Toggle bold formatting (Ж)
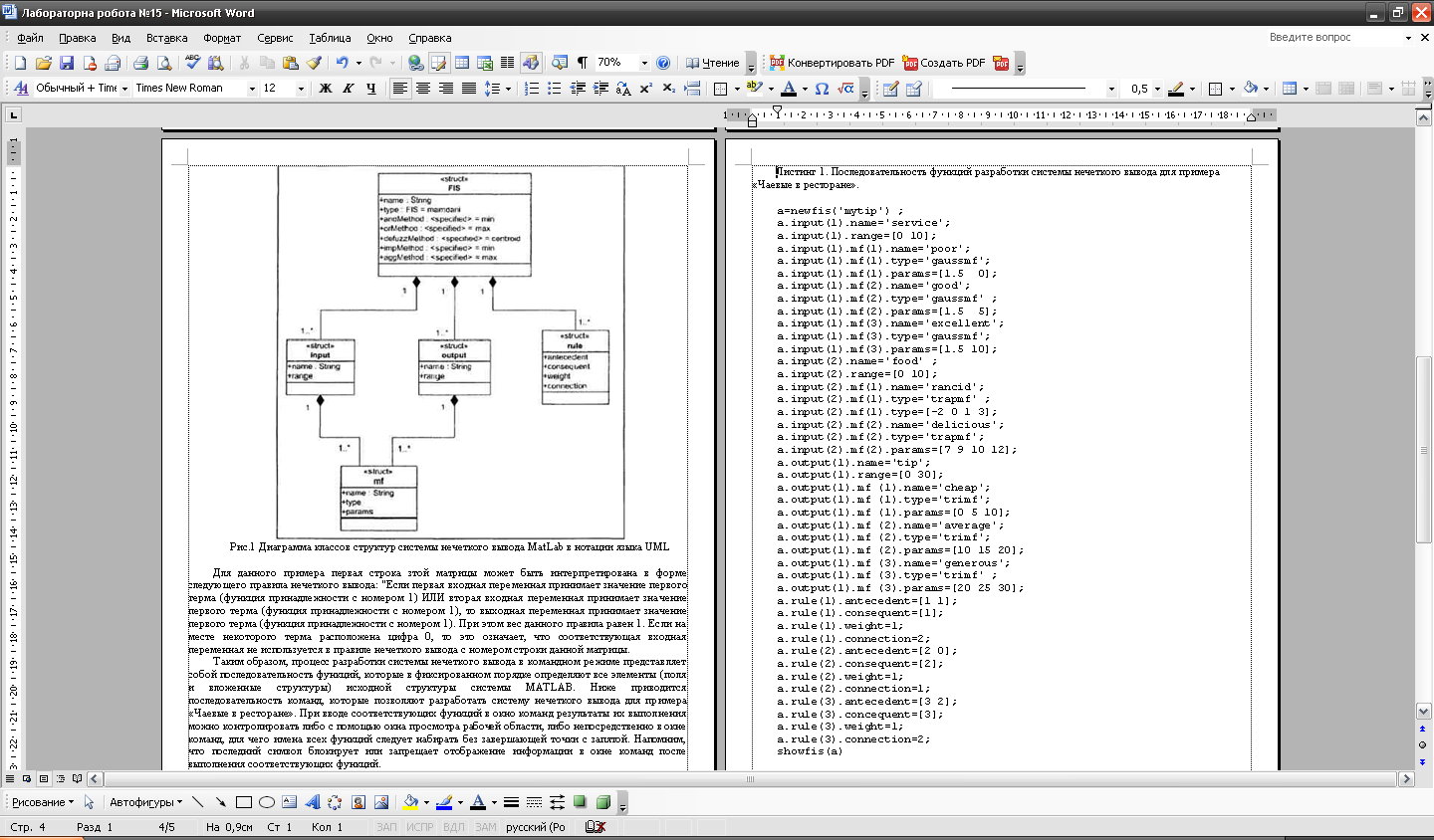 tap(325, 89)
